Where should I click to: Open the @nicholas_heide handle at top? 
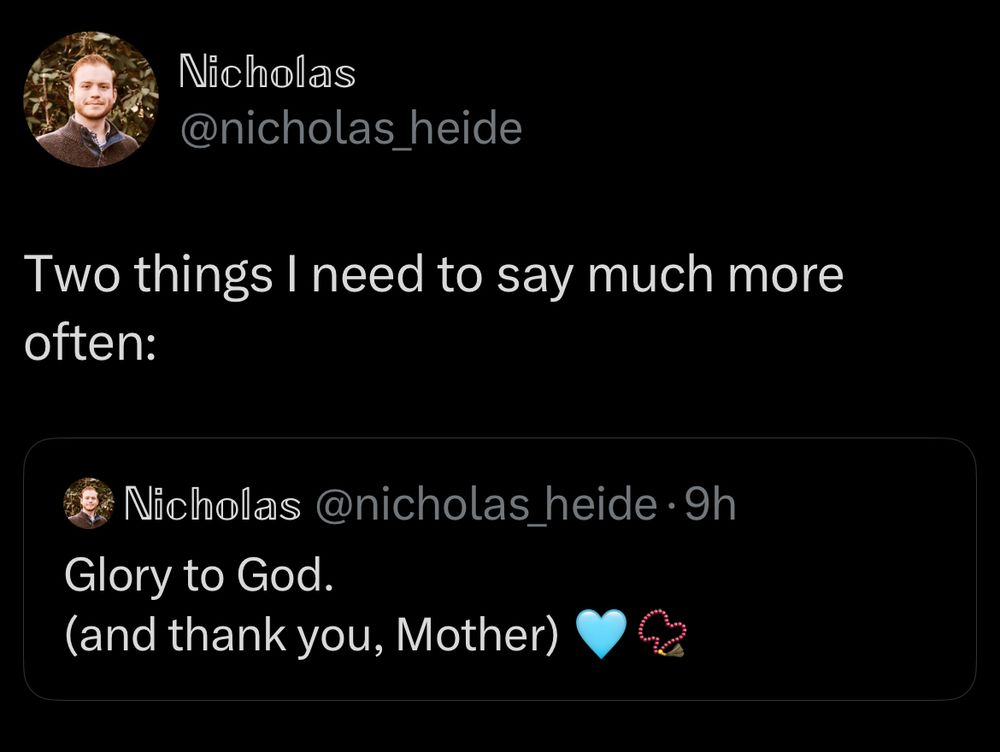pos(351,129)
